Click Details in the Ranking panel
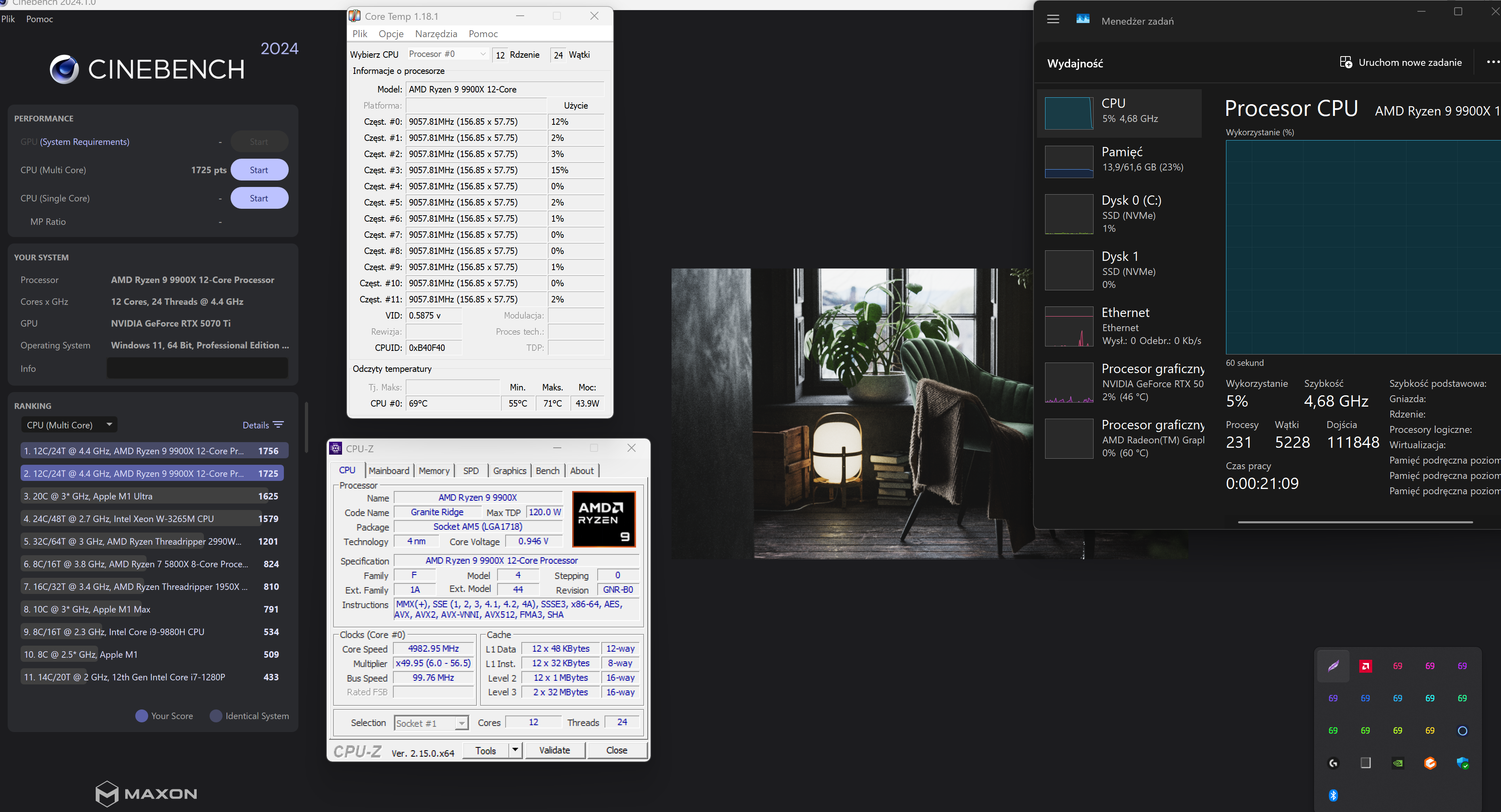Image resolution: width=1501 pixels, height=812 pixels. click(x=256, y=425)
